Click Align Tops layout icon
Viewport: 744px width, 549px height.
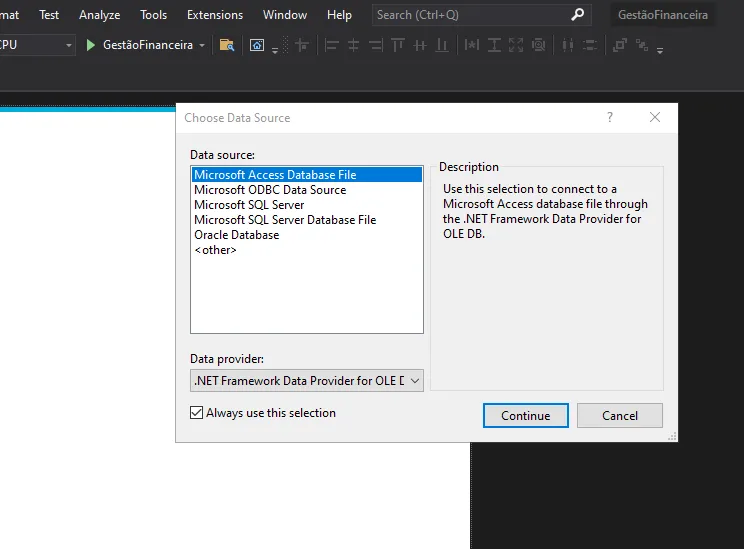pyautogui.click(x=398, y=45)
